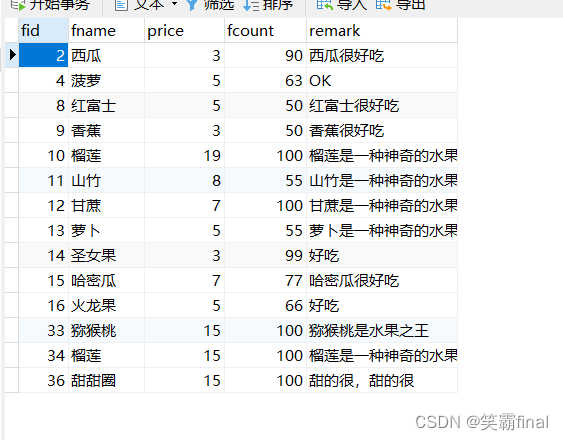
Task: Click the remark cell 甜的很，甜的很
Action: (x=382, y=380)
